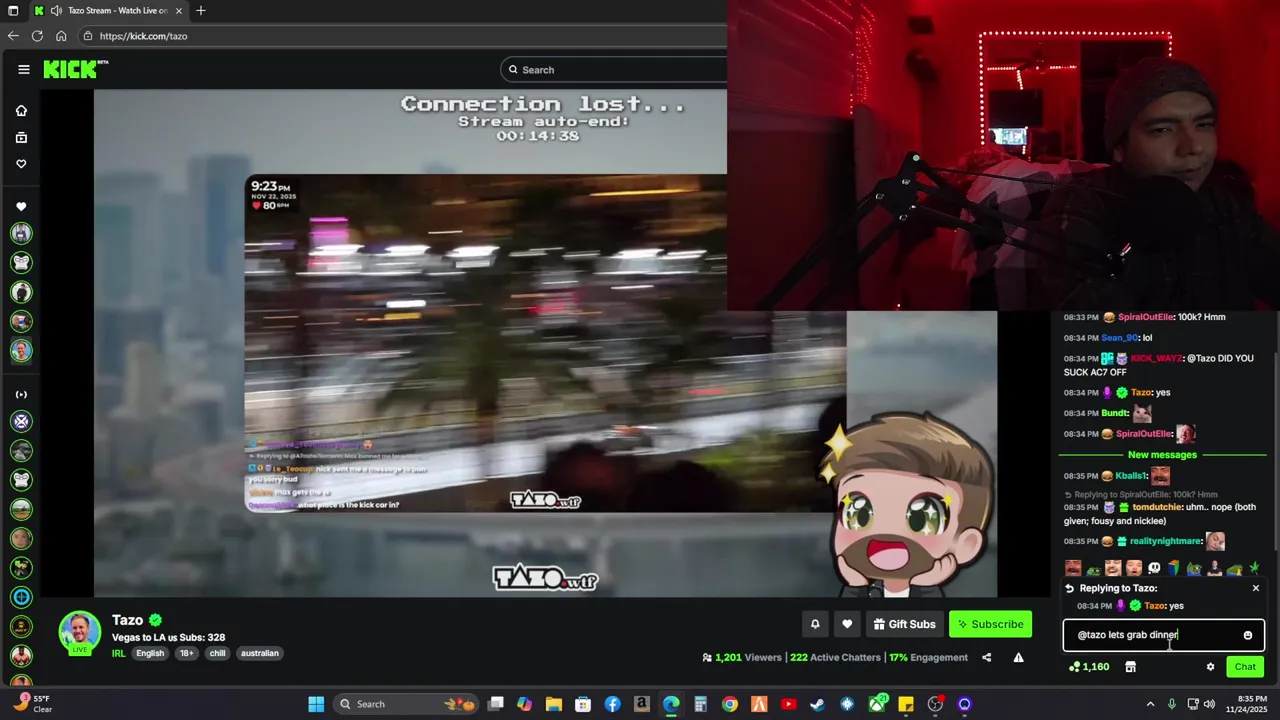This screenshot has height=720, width=1280.
Task: Toggle stream notifications bell
Action: coord(815,624)
